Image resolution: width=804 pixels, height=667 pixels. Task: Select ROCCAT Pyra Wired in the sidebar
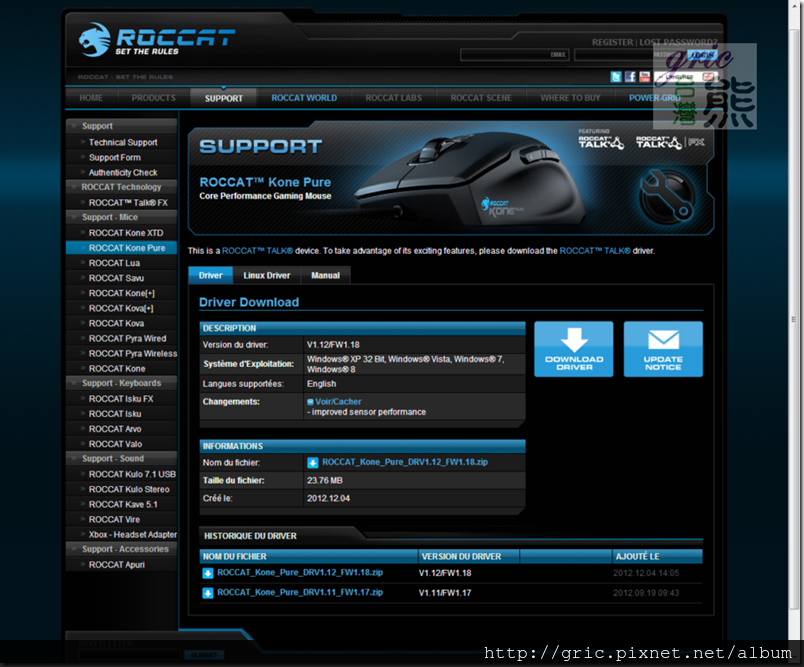coord(128,338)
